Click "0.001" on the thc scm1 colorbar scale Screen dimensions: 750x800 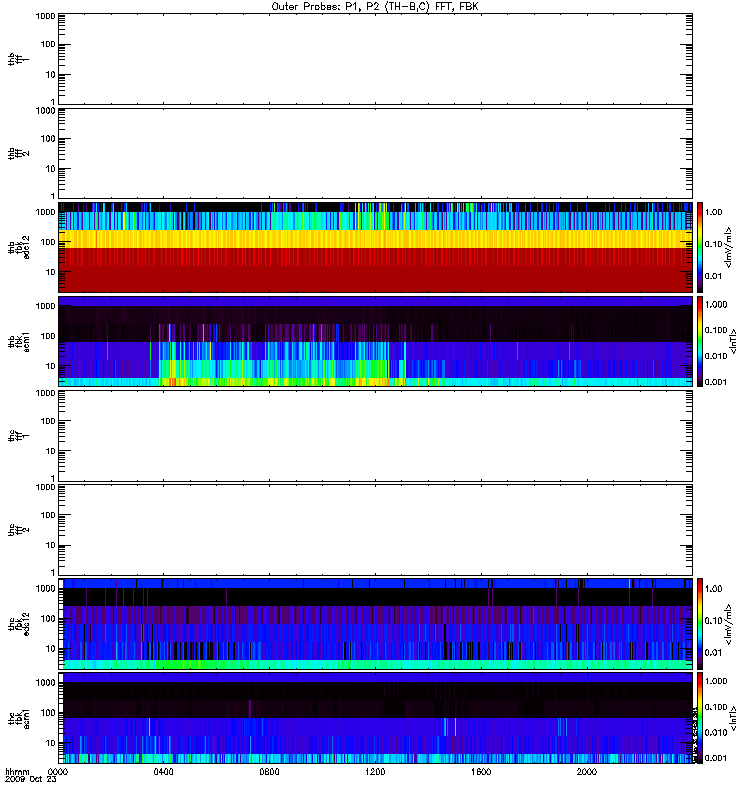point(716,758)
